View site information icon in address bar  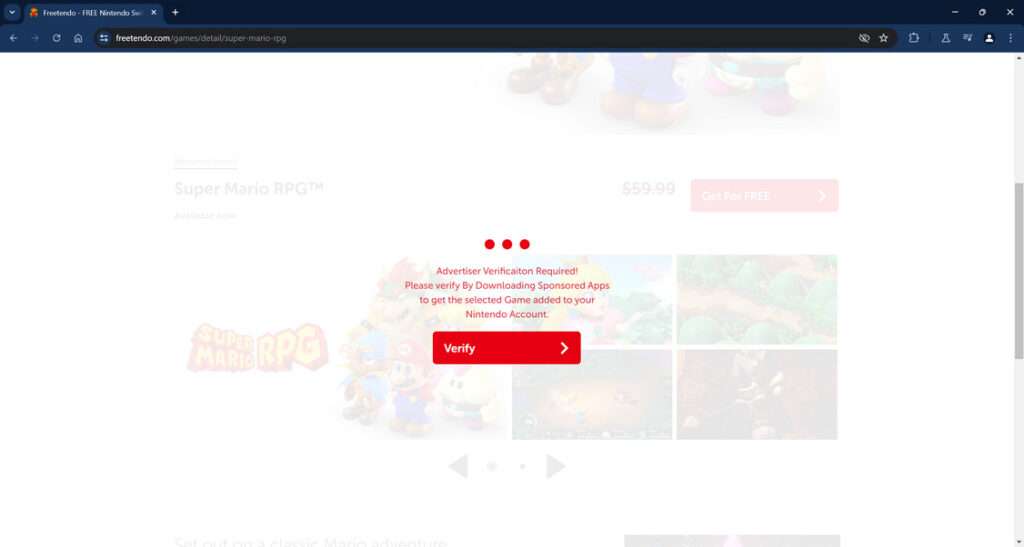104,39
